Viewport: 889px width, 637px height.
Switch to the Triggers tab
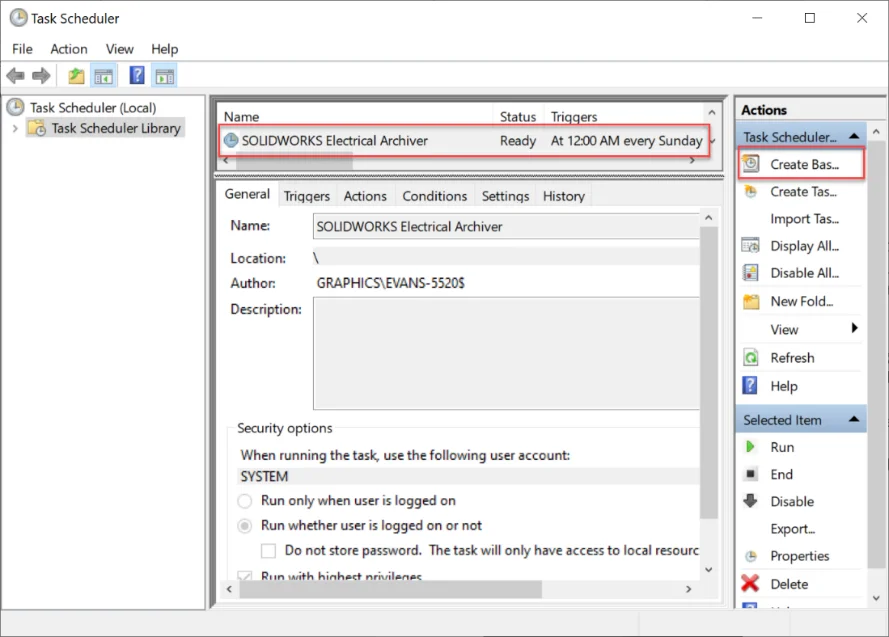(306, 196)
